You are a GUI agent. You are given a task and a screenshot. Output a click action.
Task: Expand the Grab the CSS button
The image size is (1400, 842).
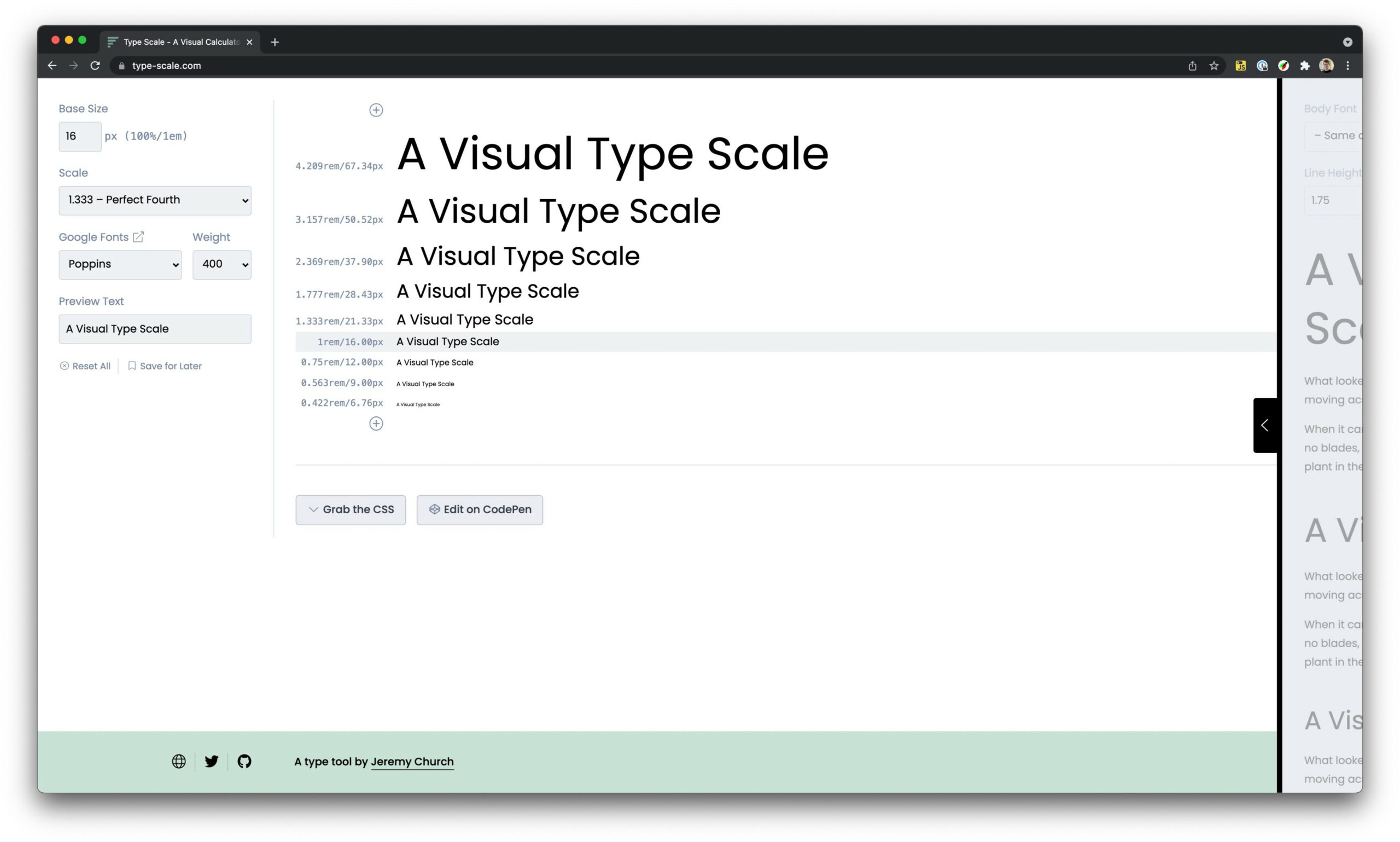click(351, 509)
